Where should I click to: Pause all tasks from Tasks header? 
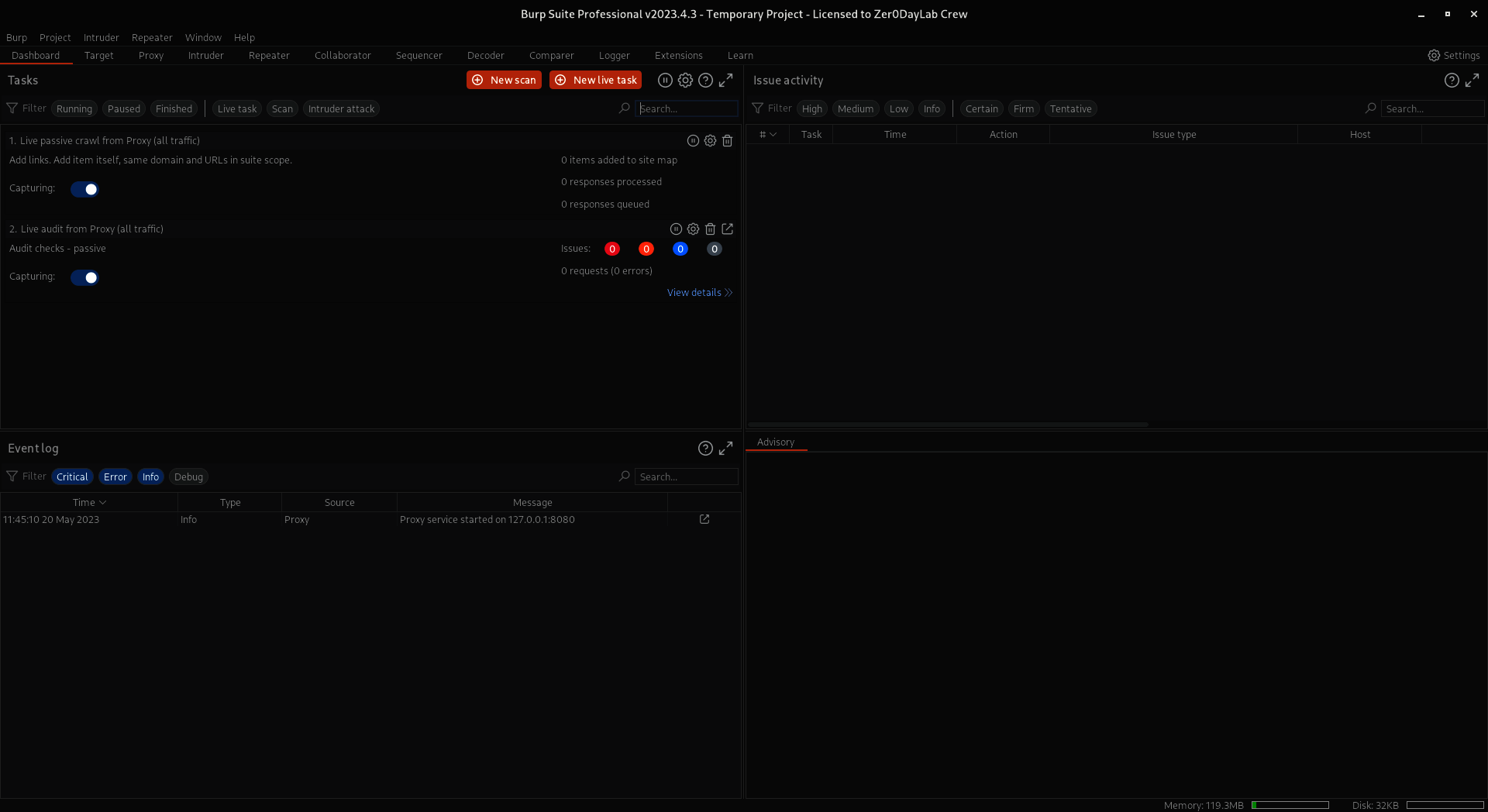click(665, 81)
